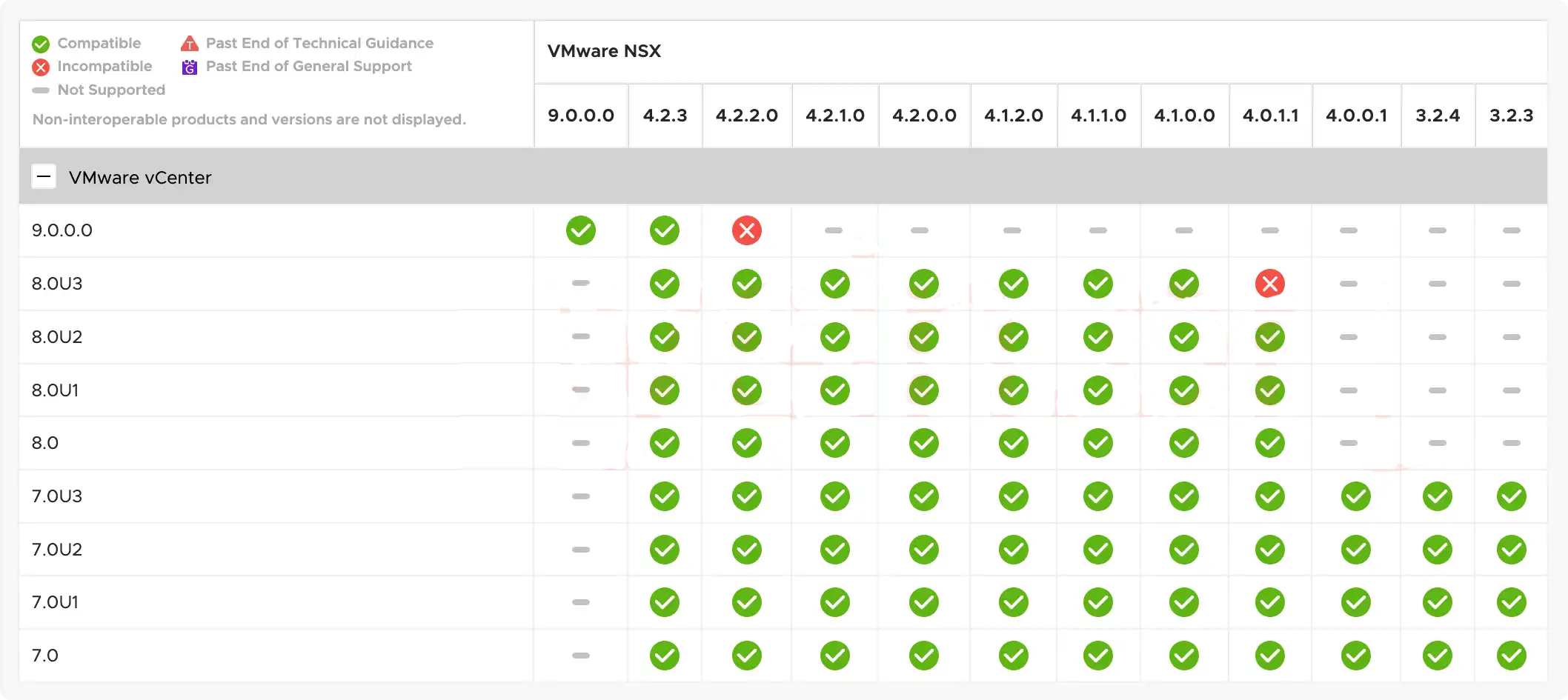Viewport: 1568px width, 700px height.
Task: Click the Not Supported legend icon
Action: [41, 90]
